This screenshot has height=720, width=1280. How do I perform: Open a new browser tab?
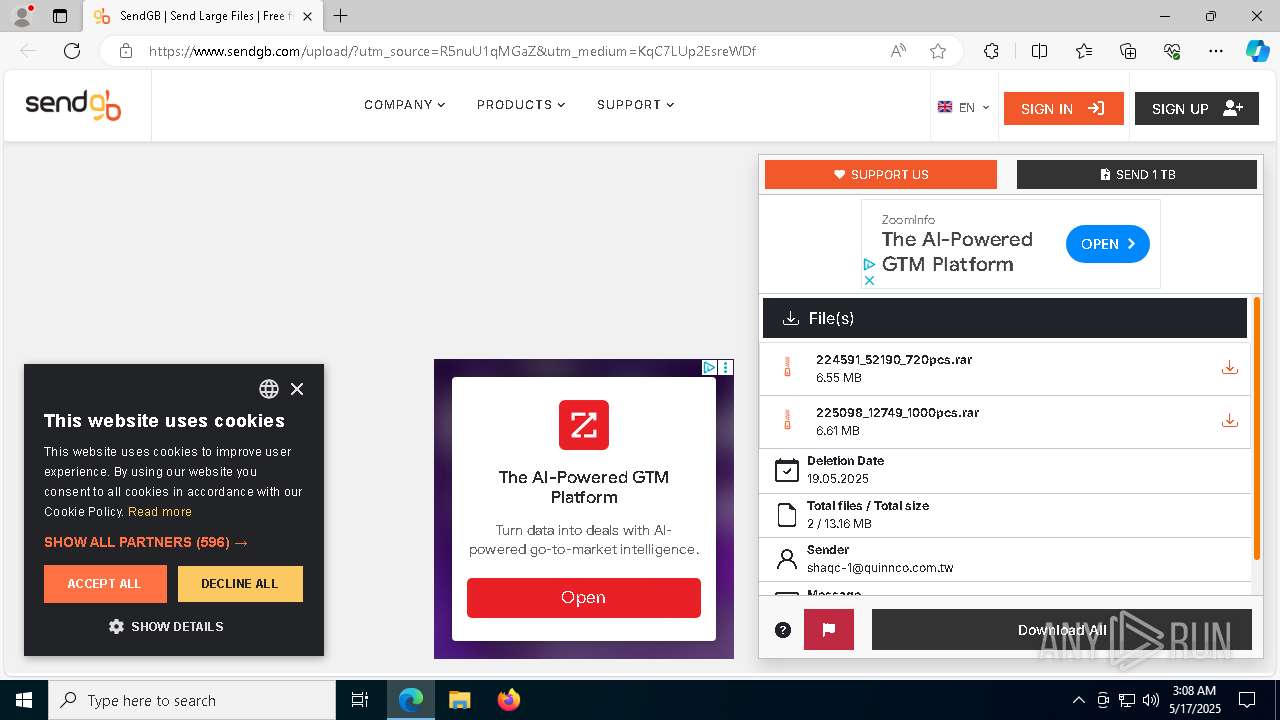[x=341, y=16]
